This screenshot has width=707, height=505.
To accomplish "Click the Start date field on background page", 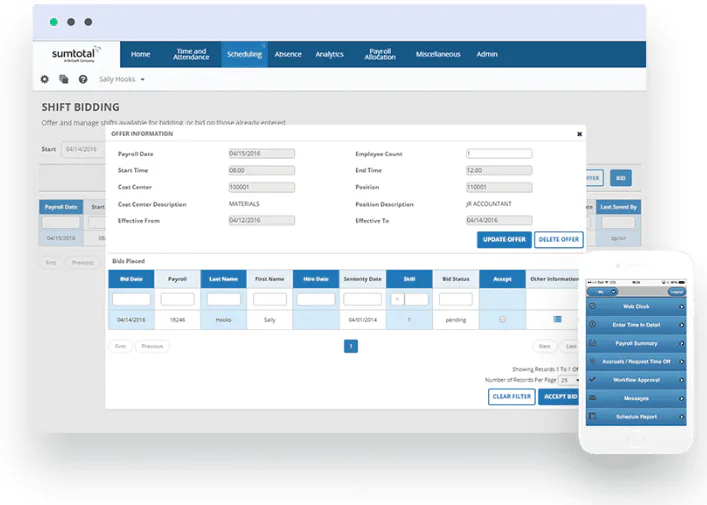I will [83, 149].
